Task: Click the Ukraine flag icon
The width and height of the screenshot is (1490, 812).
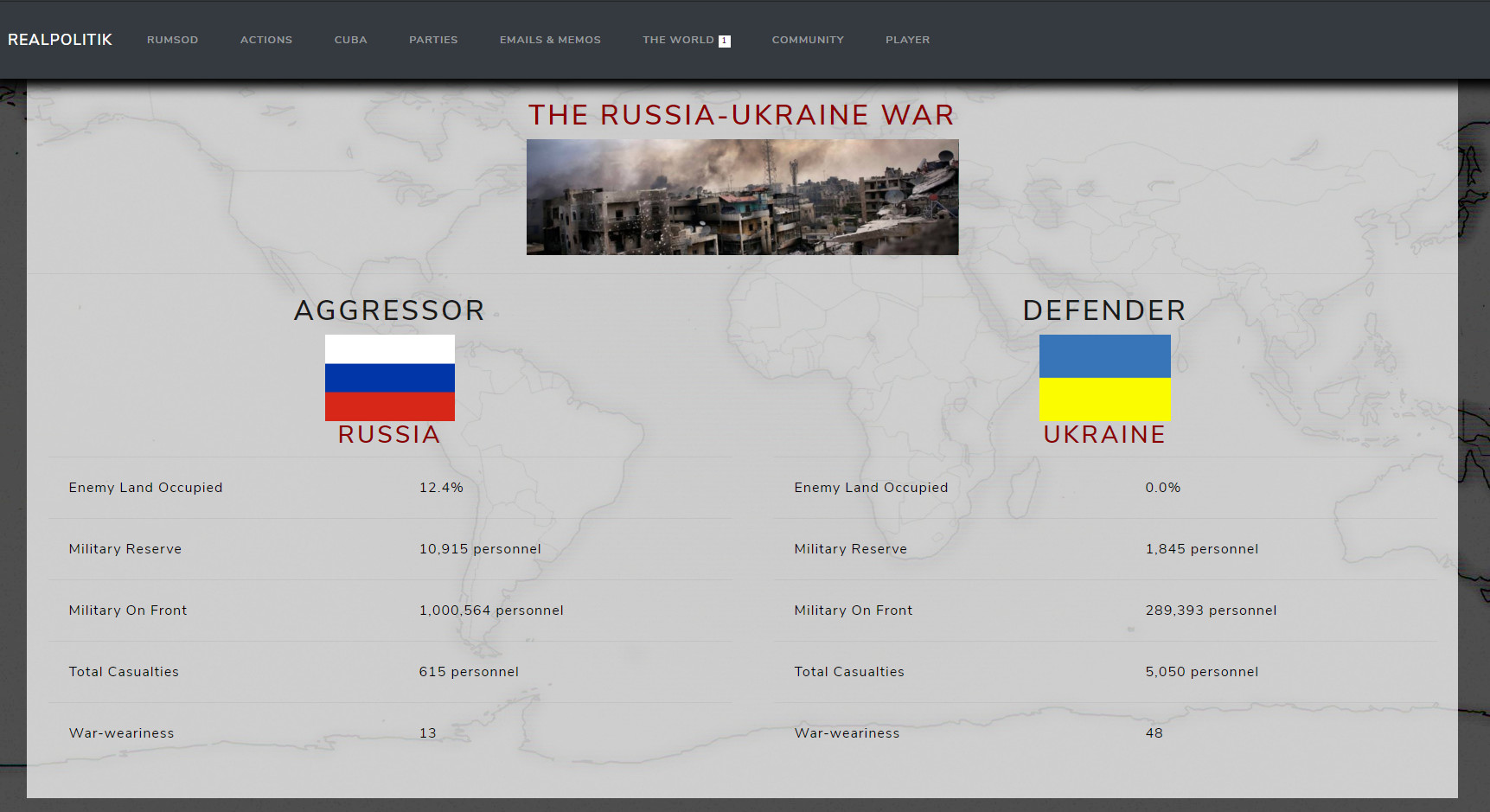Action: pyautogui.click(x=1104, y=378)
